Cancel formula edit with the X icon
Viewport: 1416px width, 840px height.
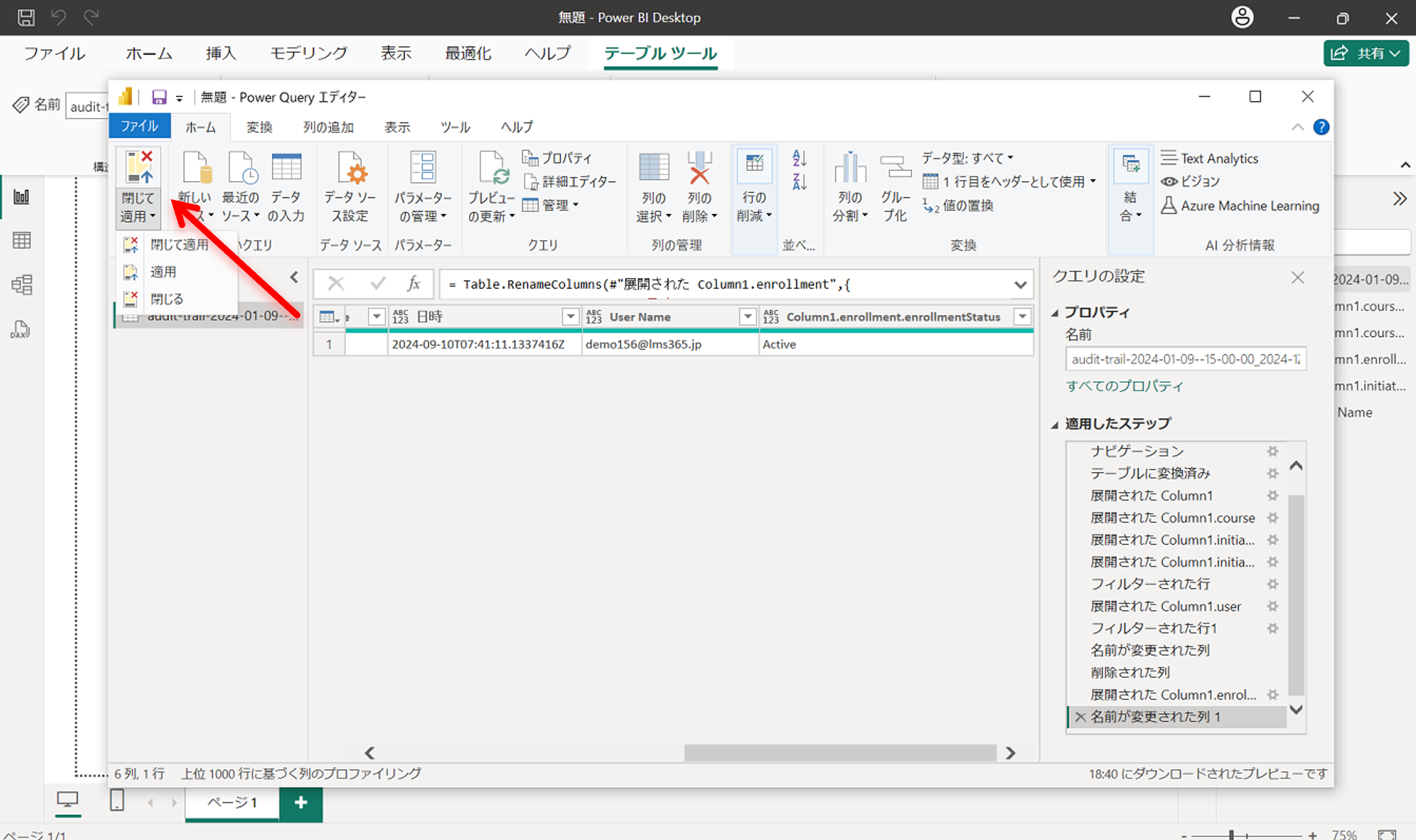(x=336, y=283)
